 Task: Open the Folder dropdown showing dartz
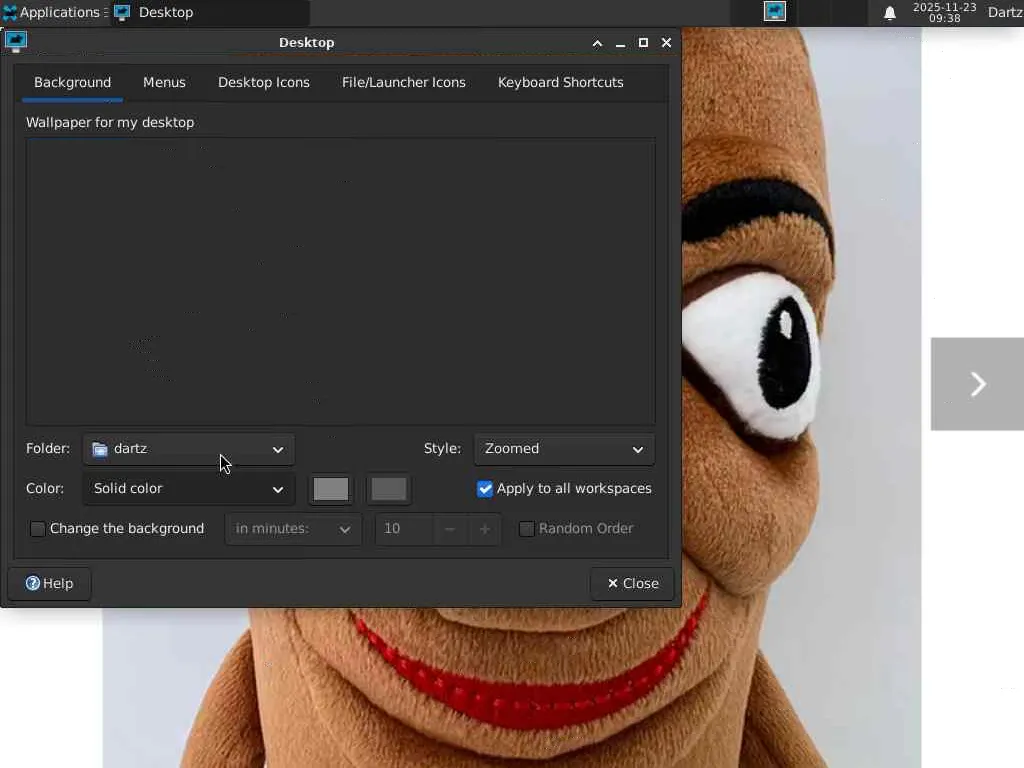189,449
